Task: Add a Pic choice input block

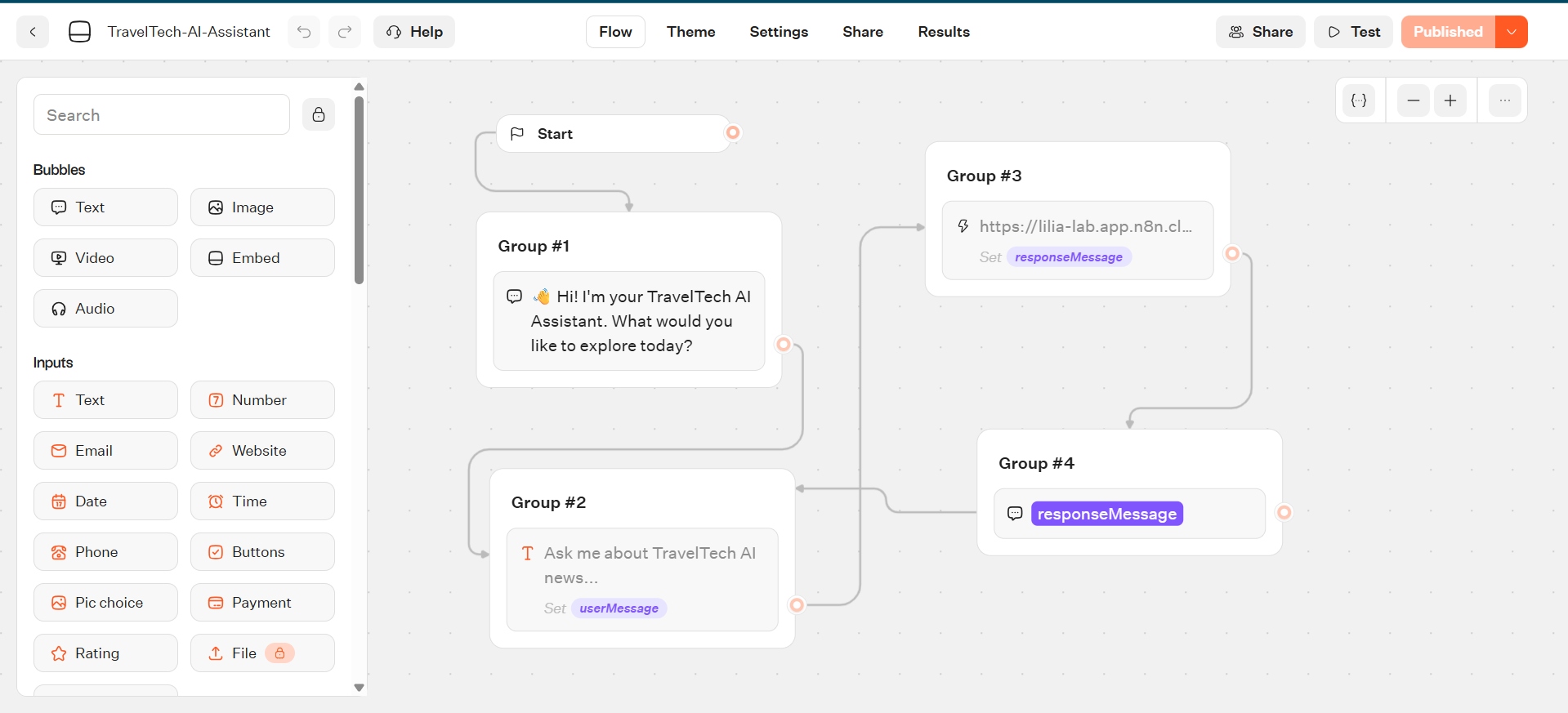Action: (105, 603)
